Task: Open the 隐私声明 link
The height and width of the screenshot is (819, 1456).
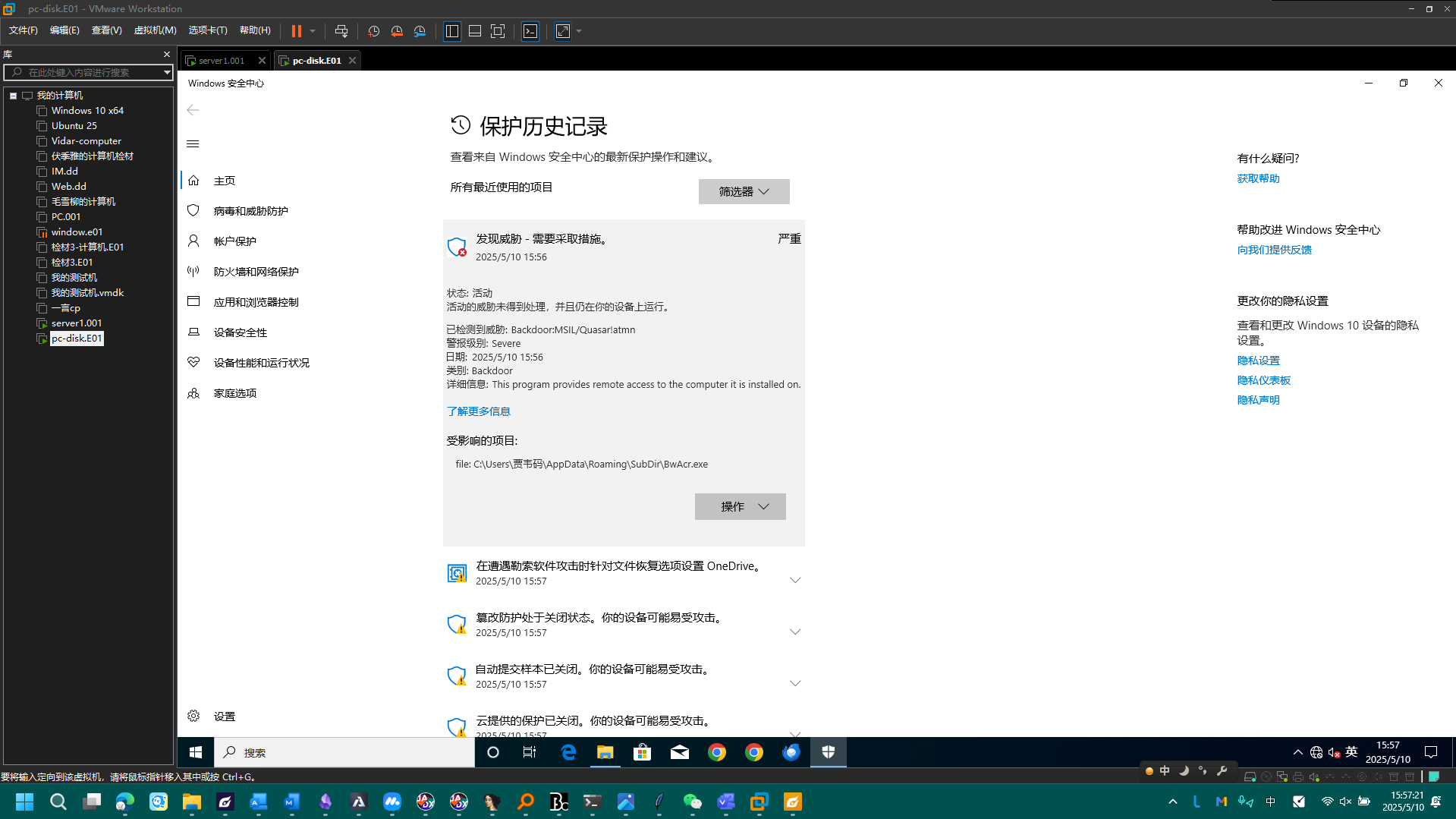Action: point(1258,400)
